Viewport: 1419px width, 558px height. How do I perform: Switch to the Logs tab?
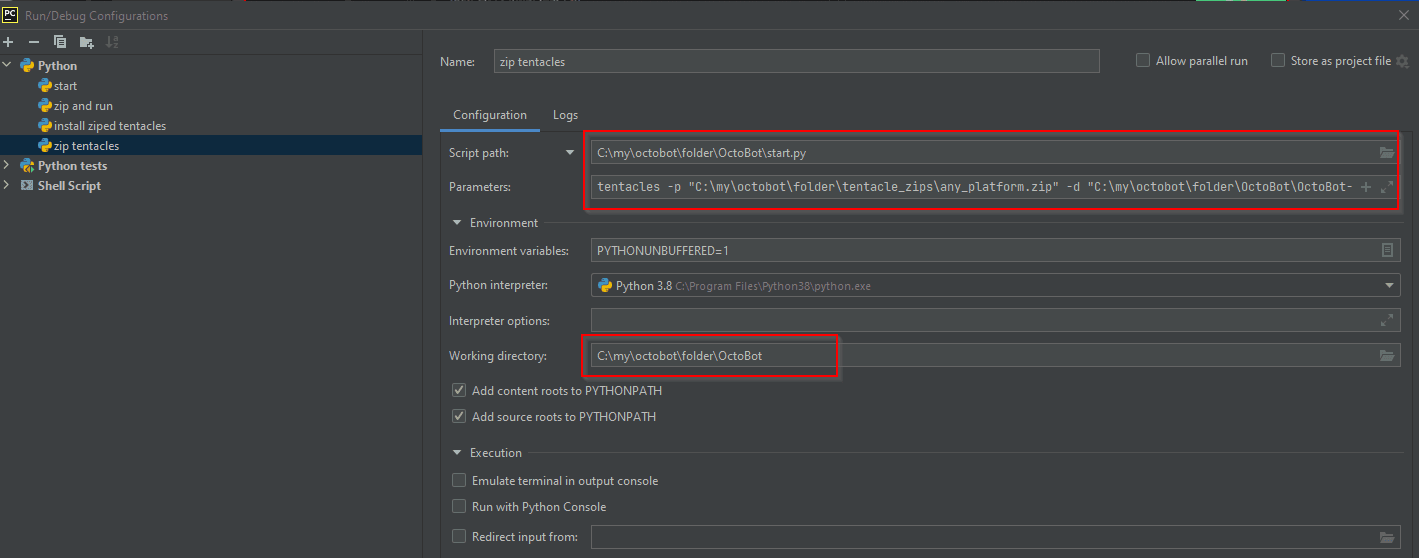coord(566,115)
